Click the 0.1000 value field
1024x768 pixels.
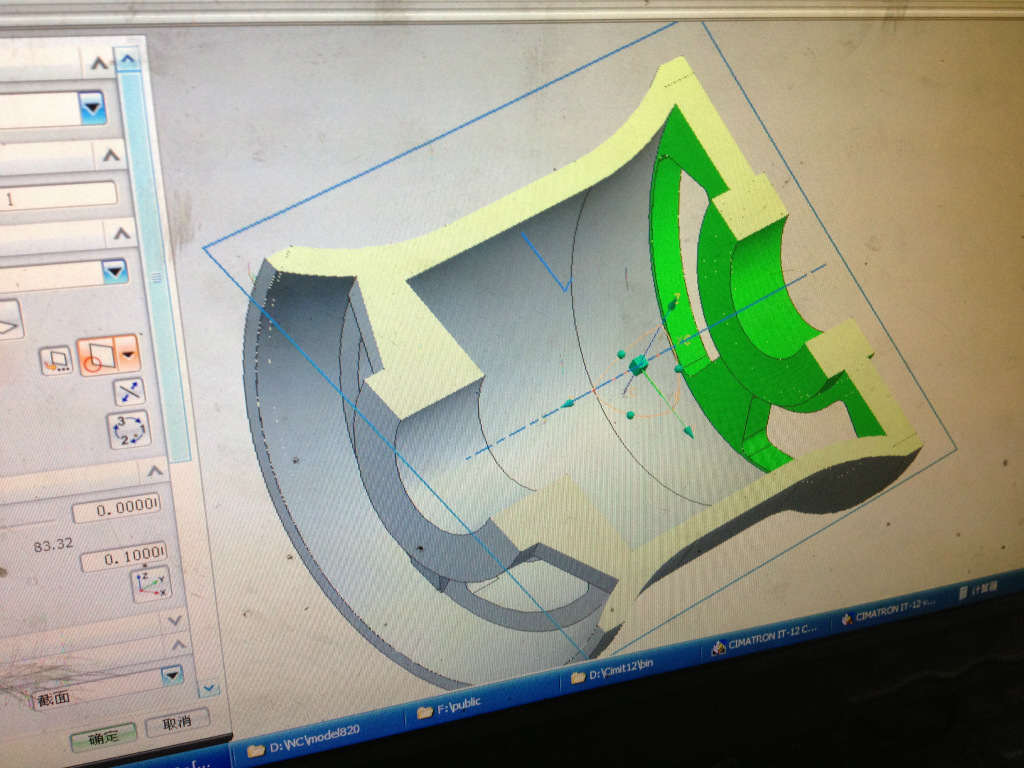pos(124,558)
